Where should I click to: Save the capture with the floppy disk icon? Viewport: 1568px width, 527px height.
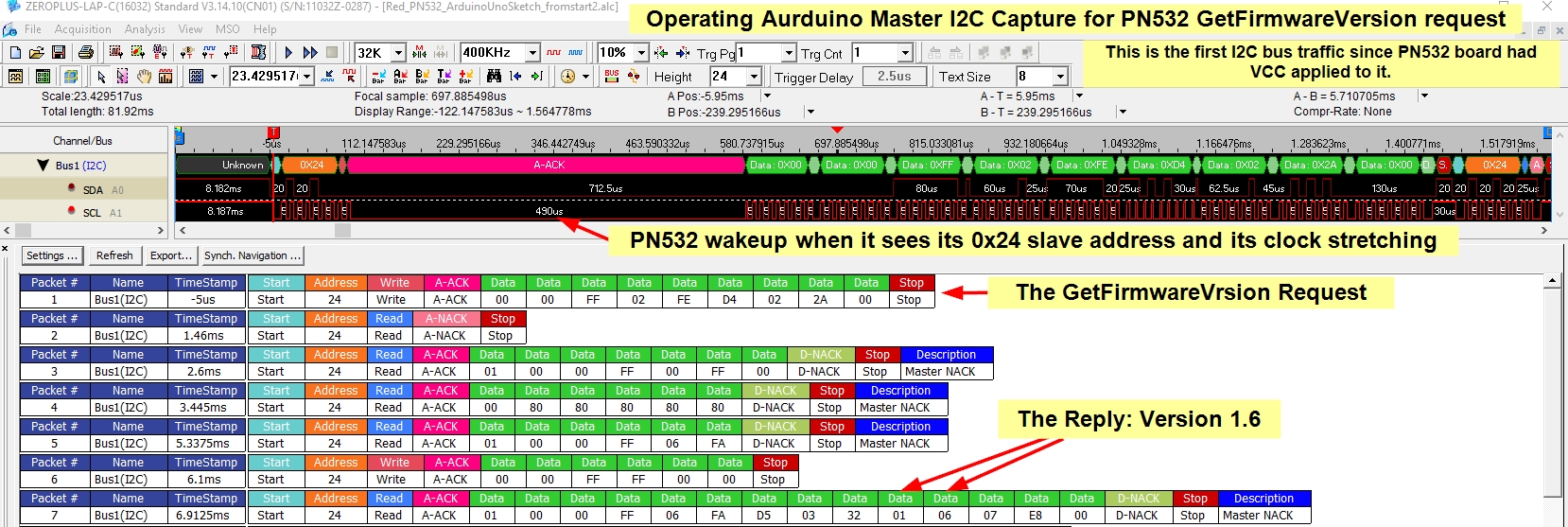(x=59, y=52)
